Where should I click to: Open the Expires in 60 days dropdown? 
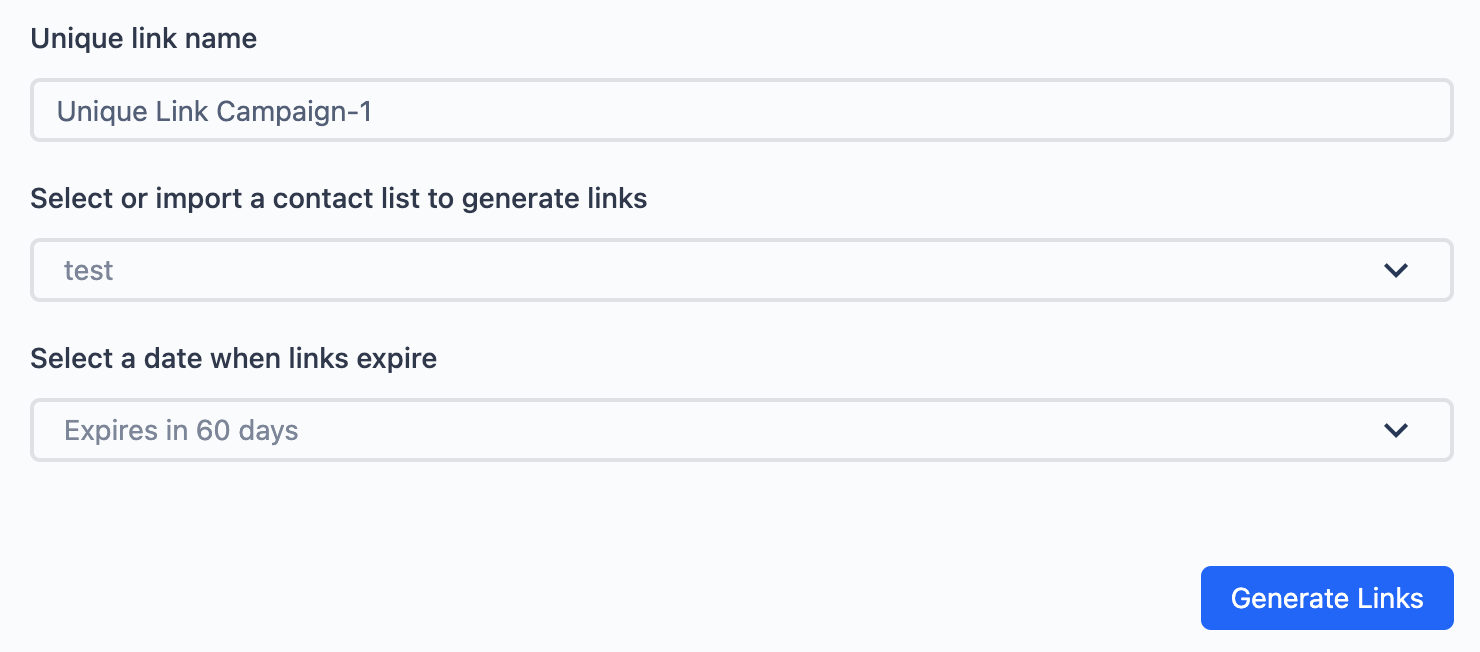(741, 430)
